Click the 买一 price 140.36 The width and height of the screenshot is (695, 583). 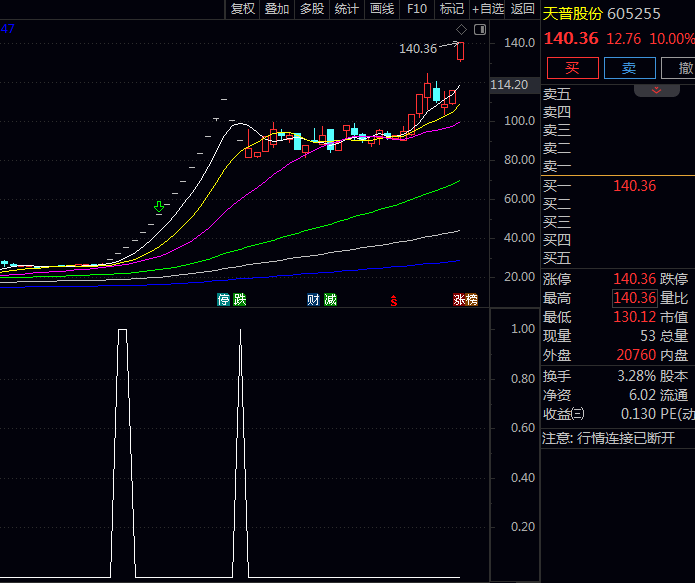[634, 185]
